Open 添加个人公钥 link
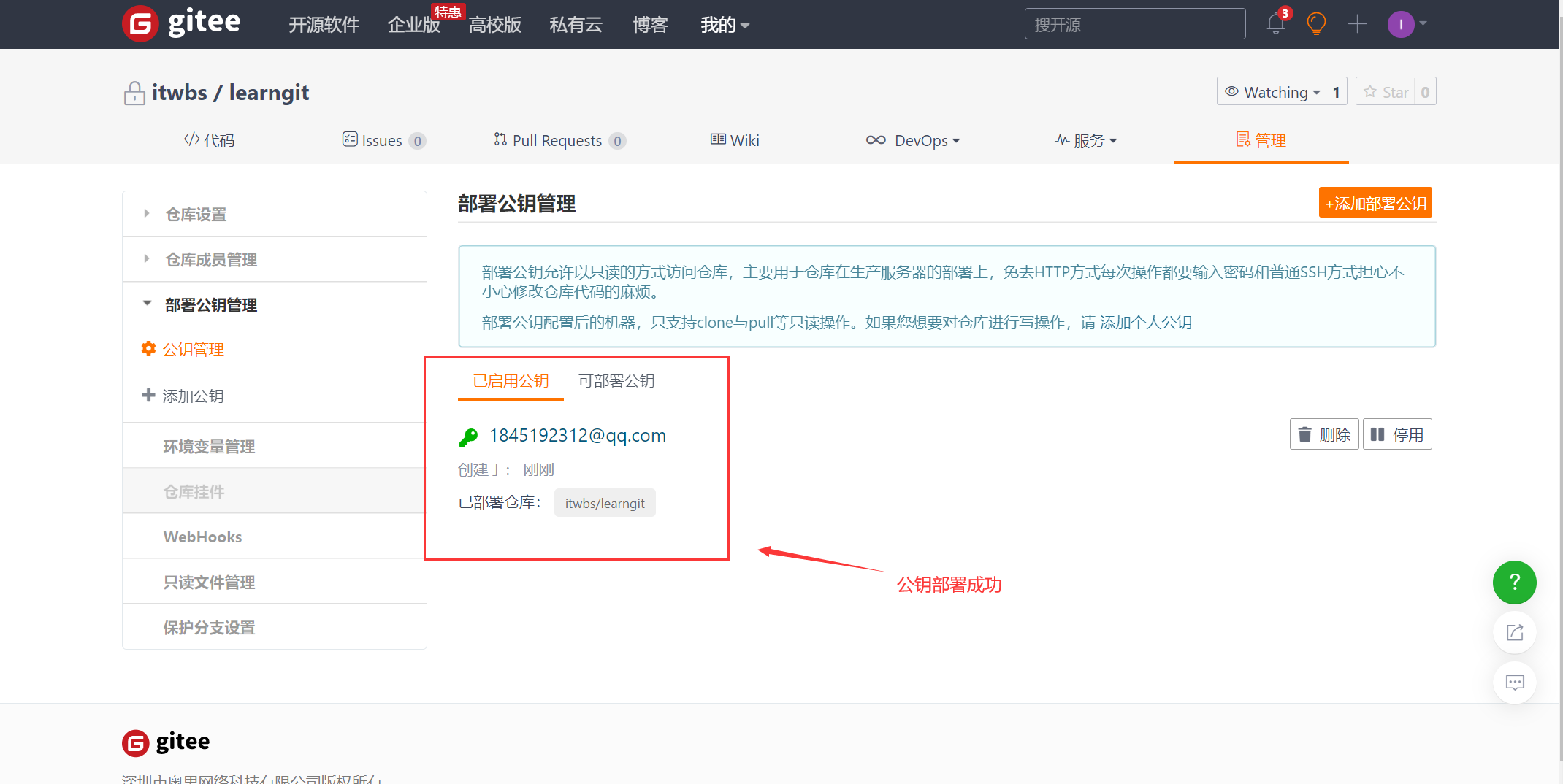This screenshot has width=1563, height=784. pyautogui.click(x=1145, y=323)
